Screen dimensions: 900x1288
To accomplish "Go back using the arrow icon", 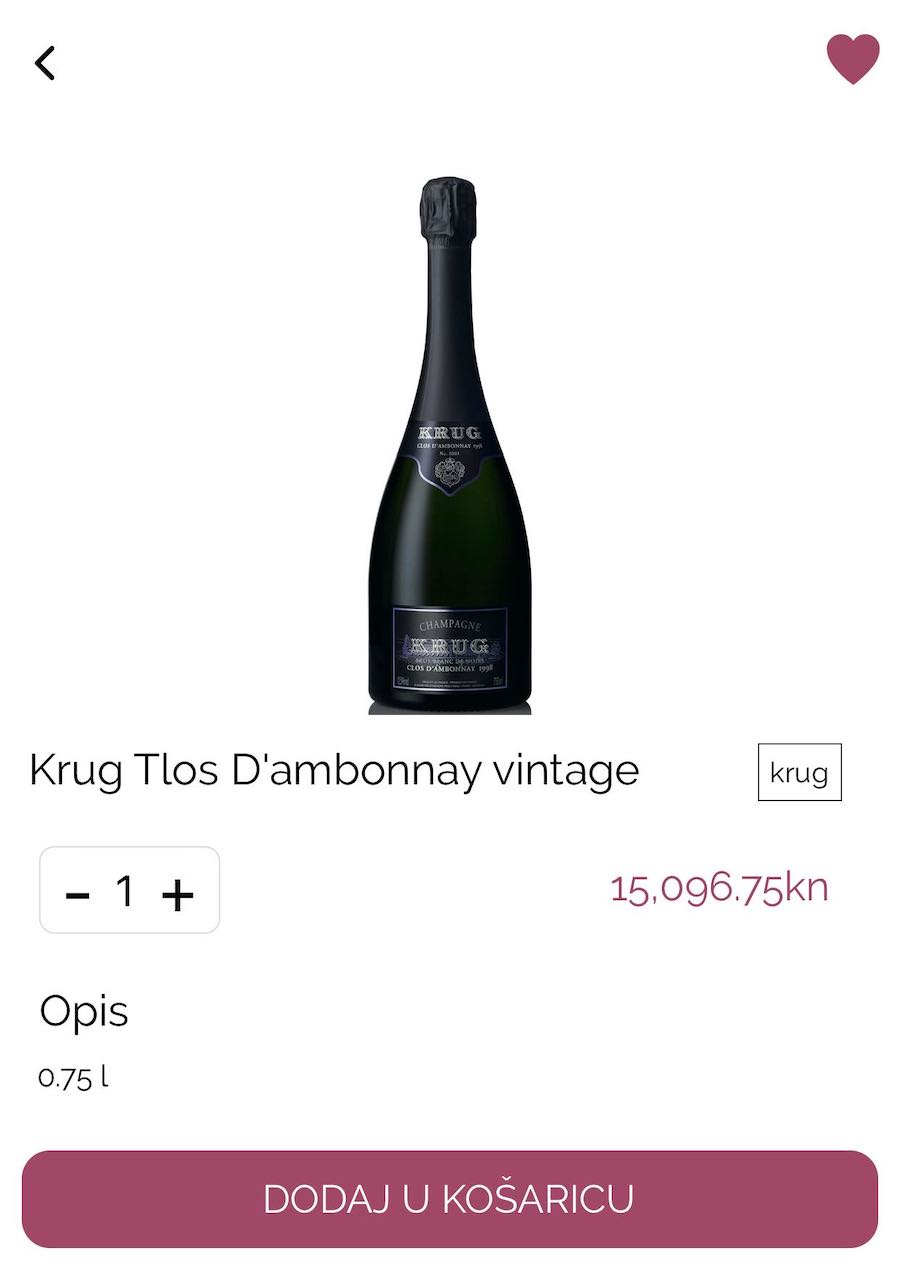I will tap(45, 63).
